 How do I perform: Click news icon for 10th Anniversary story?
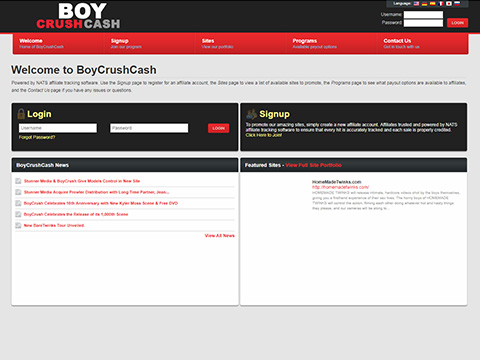point(18,203)
